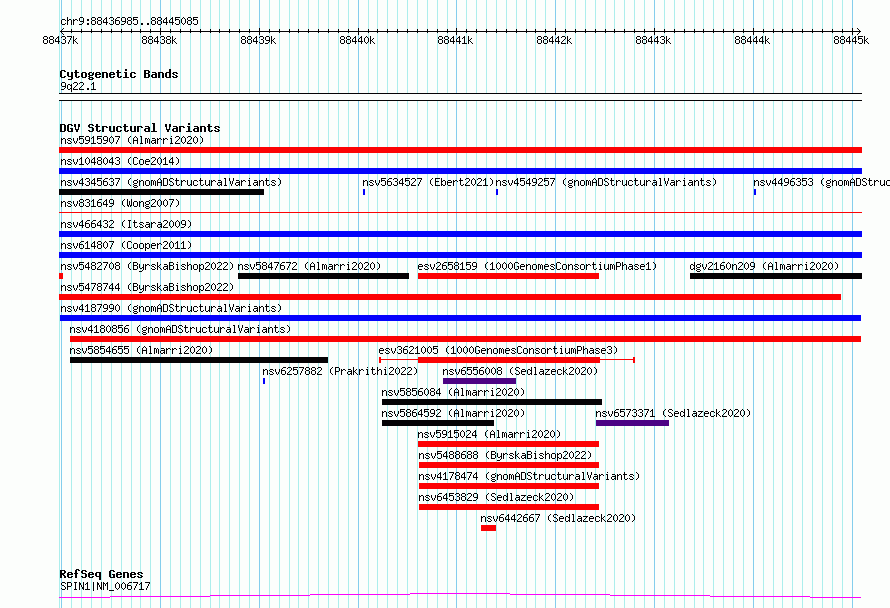Click the red nsv5915024 variant bar
The height and width of the screenshot is (608, 890).
pyautogui.click(x=509, y=444)
